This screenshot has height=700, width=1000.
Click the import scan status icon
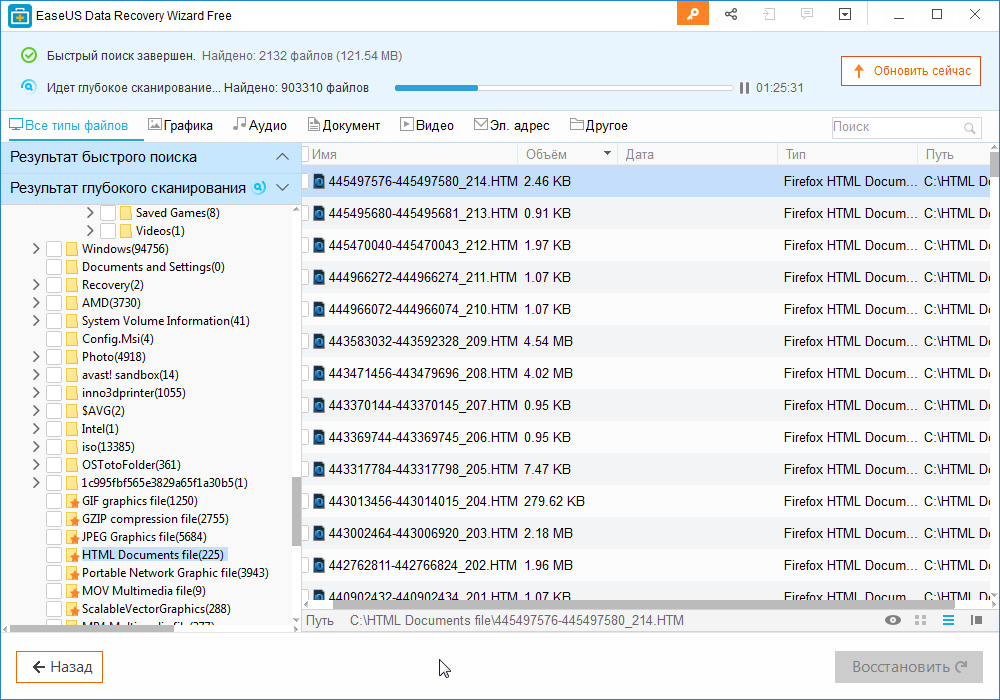click(x=769, y=14)
